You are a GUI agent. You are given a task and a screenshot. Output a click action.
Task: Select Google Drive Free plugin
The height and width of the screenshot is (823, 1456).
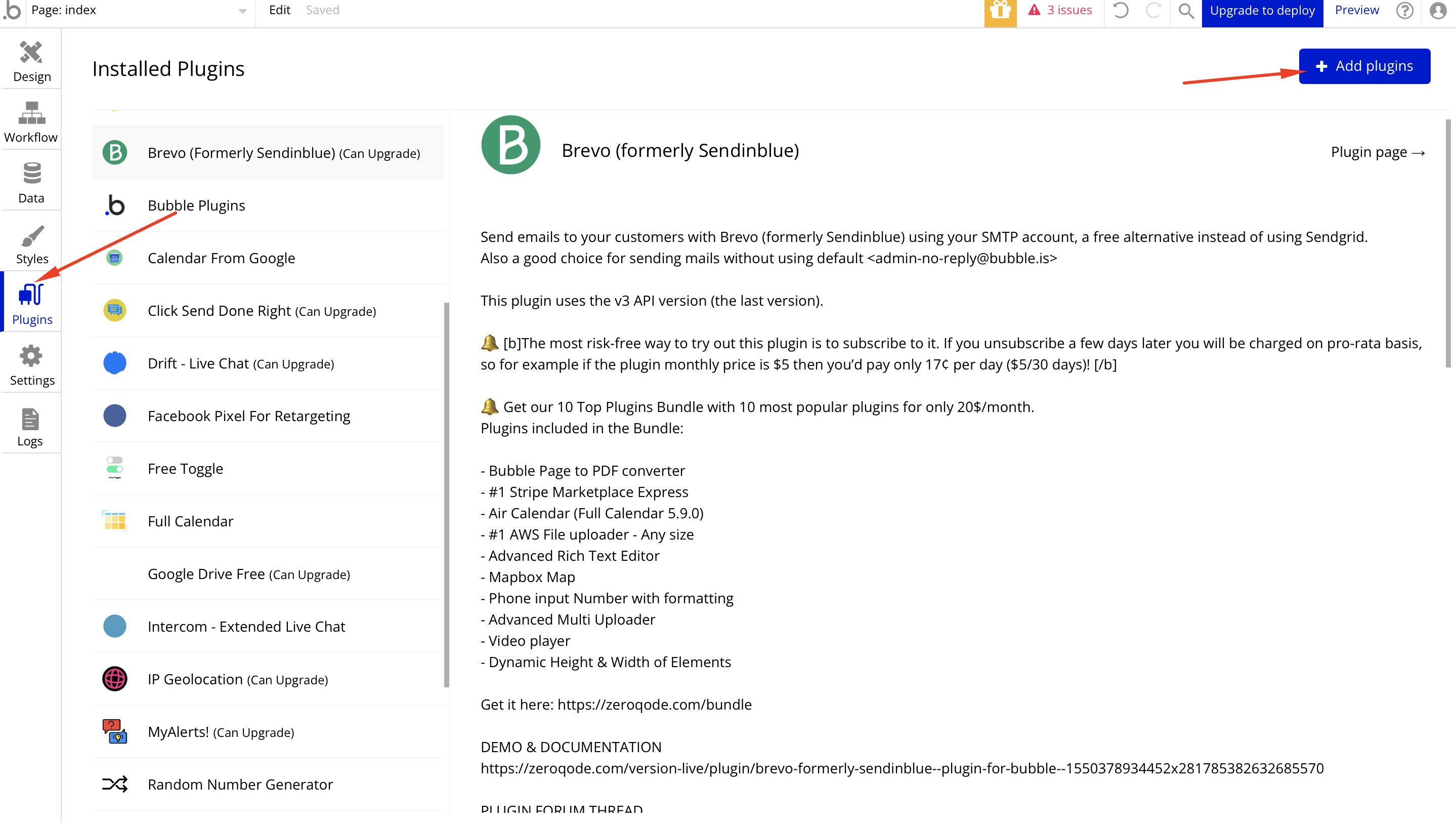click(267, 573)
